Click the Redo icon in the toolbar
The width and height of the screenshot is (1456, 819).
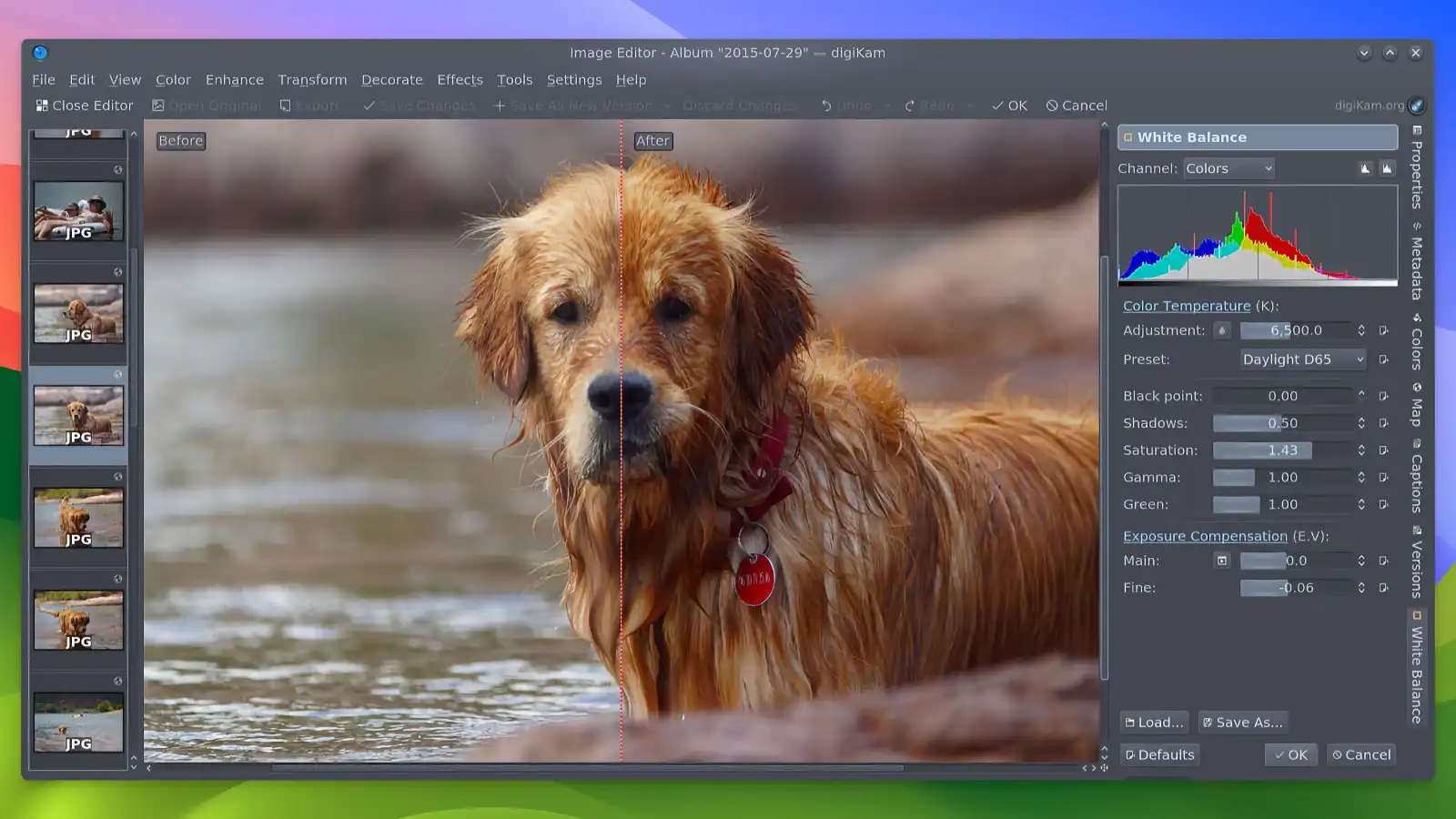point(908,105)
